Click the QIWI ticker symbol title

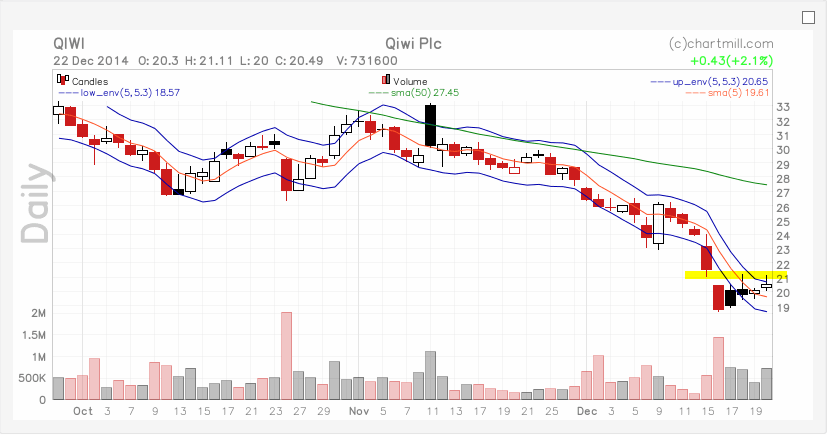[69, 44]
